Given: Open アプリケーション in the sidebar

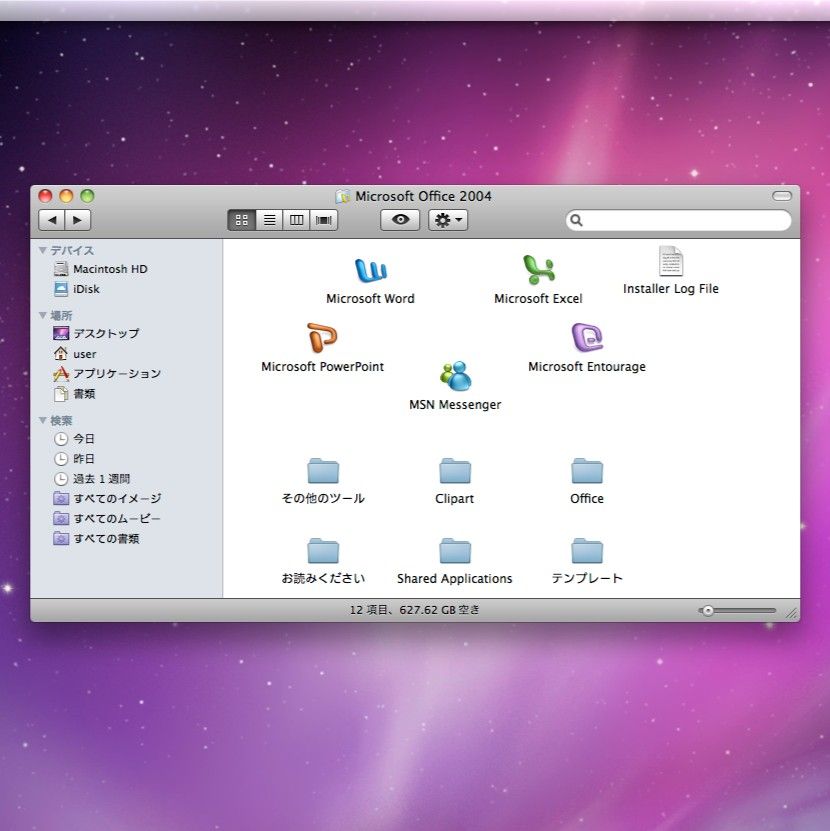Looking at the screenshot, I should point(107,374).
